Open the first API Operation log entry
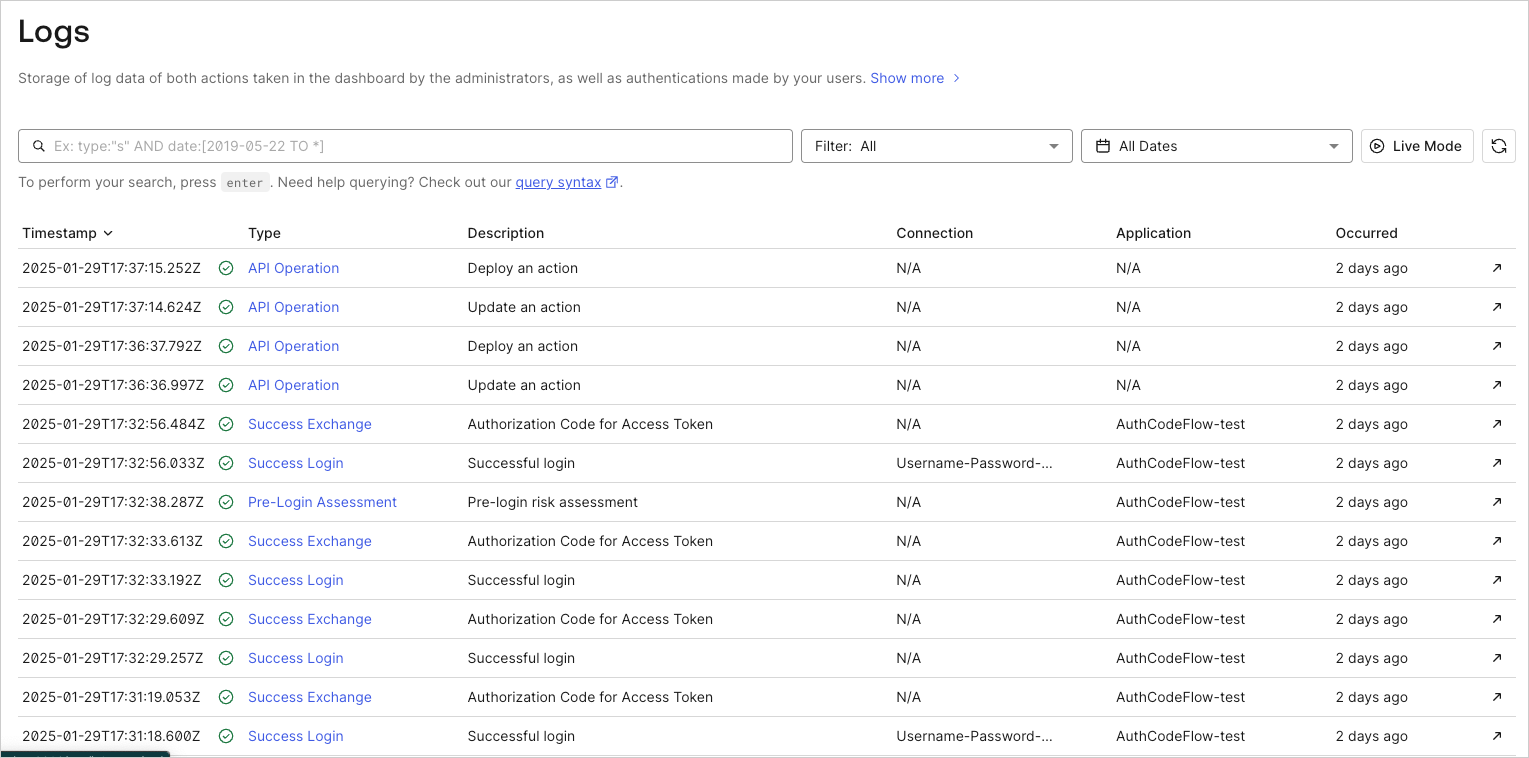 (293, 268)
